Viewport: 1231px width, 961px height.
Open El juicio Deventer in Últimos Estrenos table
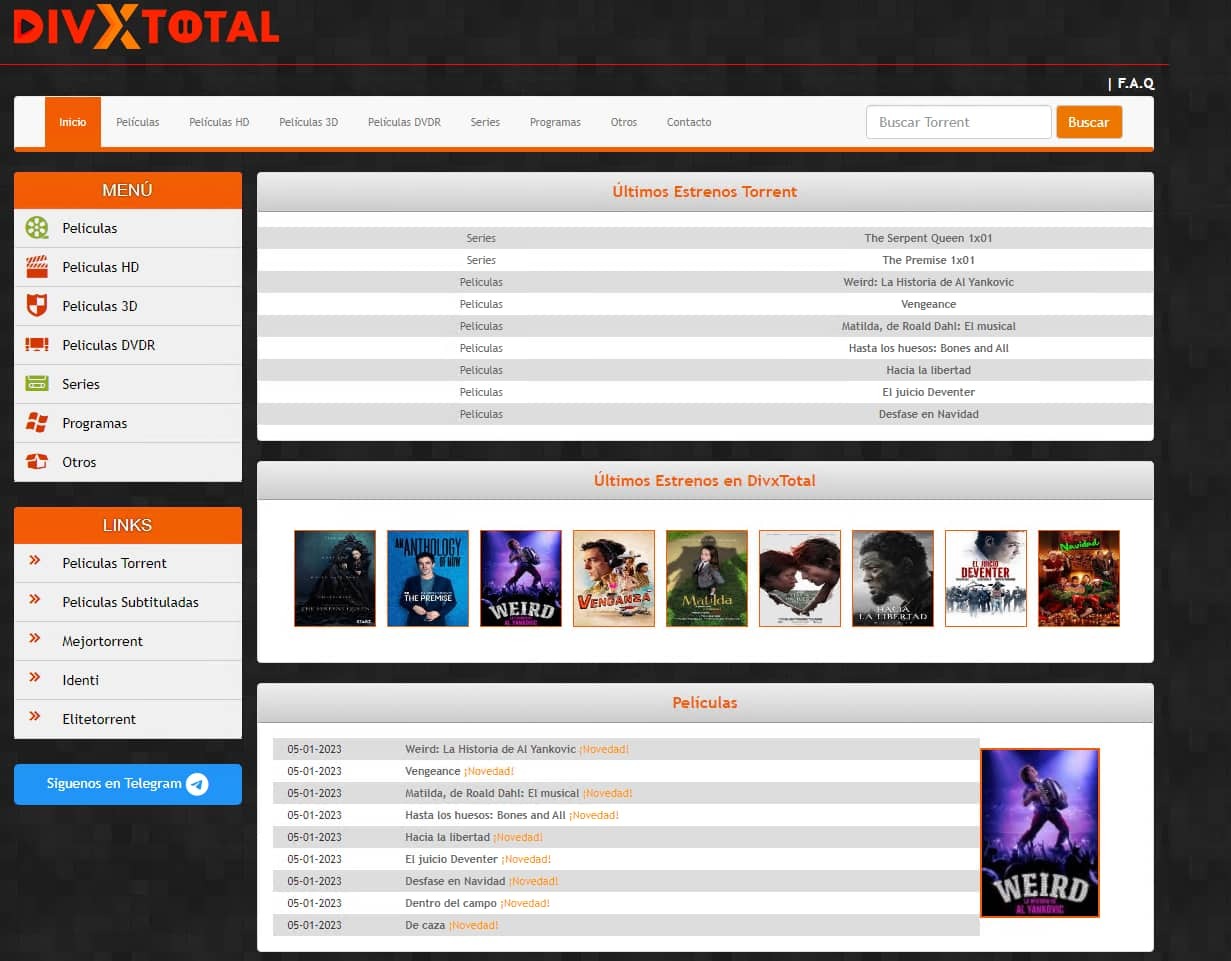pyautogui.click(x=928, y=392)
